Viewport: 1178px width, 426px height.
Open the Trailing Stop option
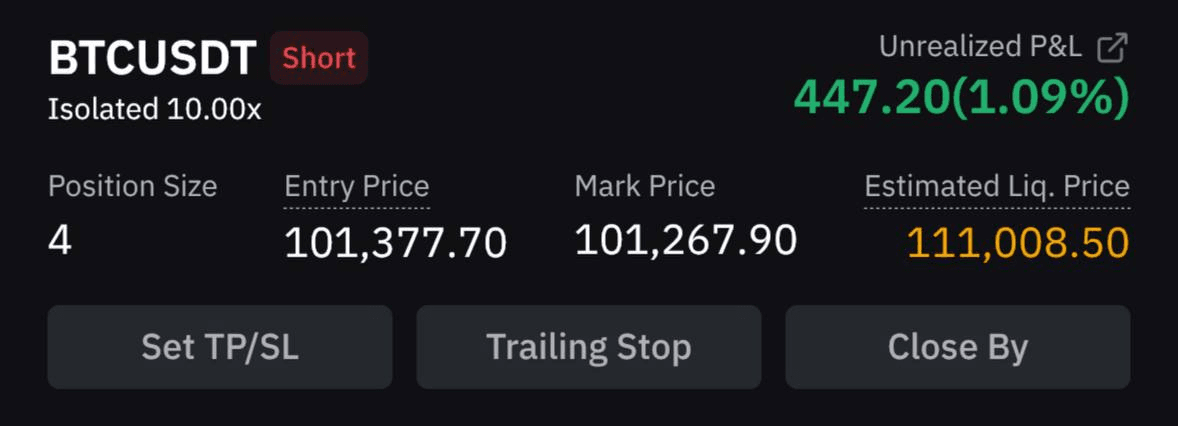pyautogui.click(x=589, y=347)
